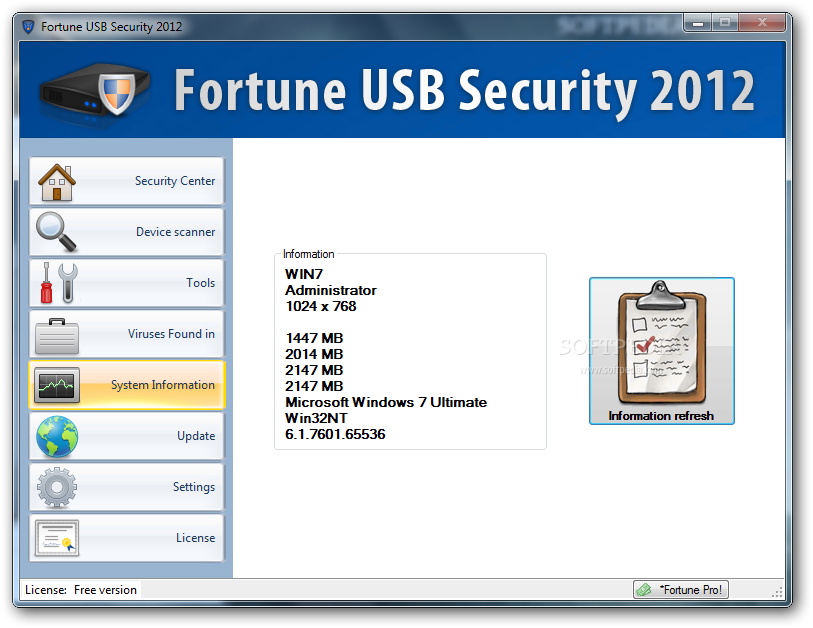Click the Microsoft Windows 7 Ultimate line
813x628 pixels.
coord(386,402)
